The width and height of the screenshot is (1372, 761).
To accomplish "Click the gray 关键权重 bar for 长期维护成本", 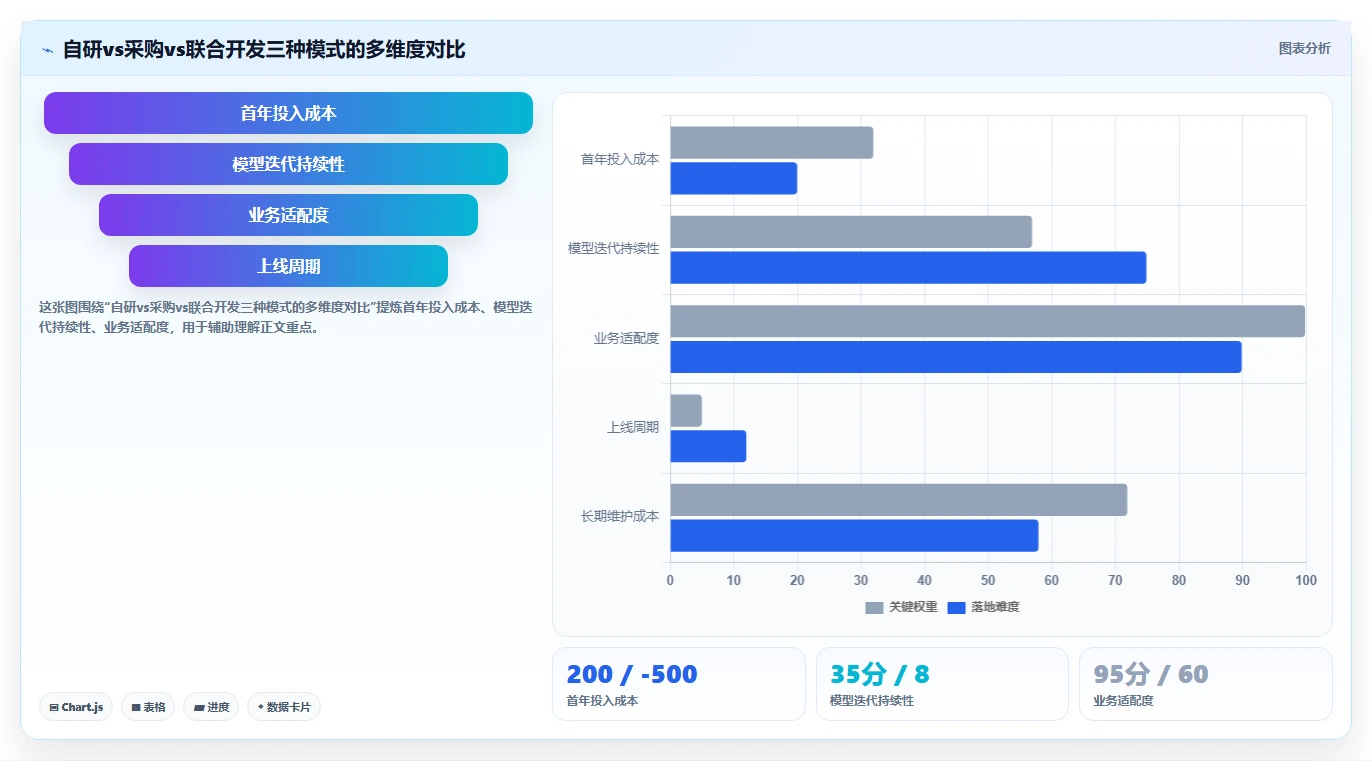I will 899,500.
